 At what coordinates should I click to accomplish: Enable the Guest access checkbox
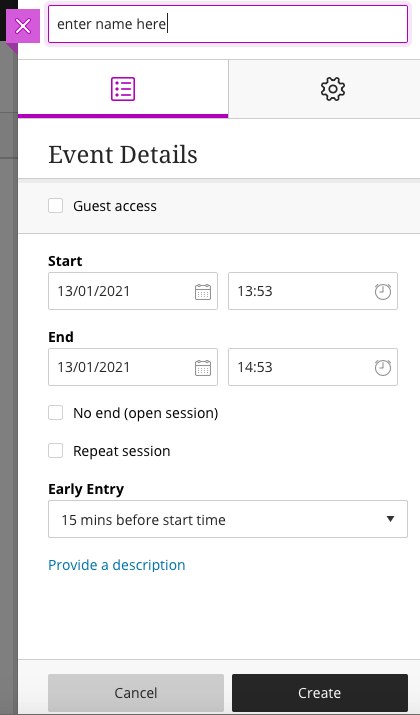coord(56,206)
